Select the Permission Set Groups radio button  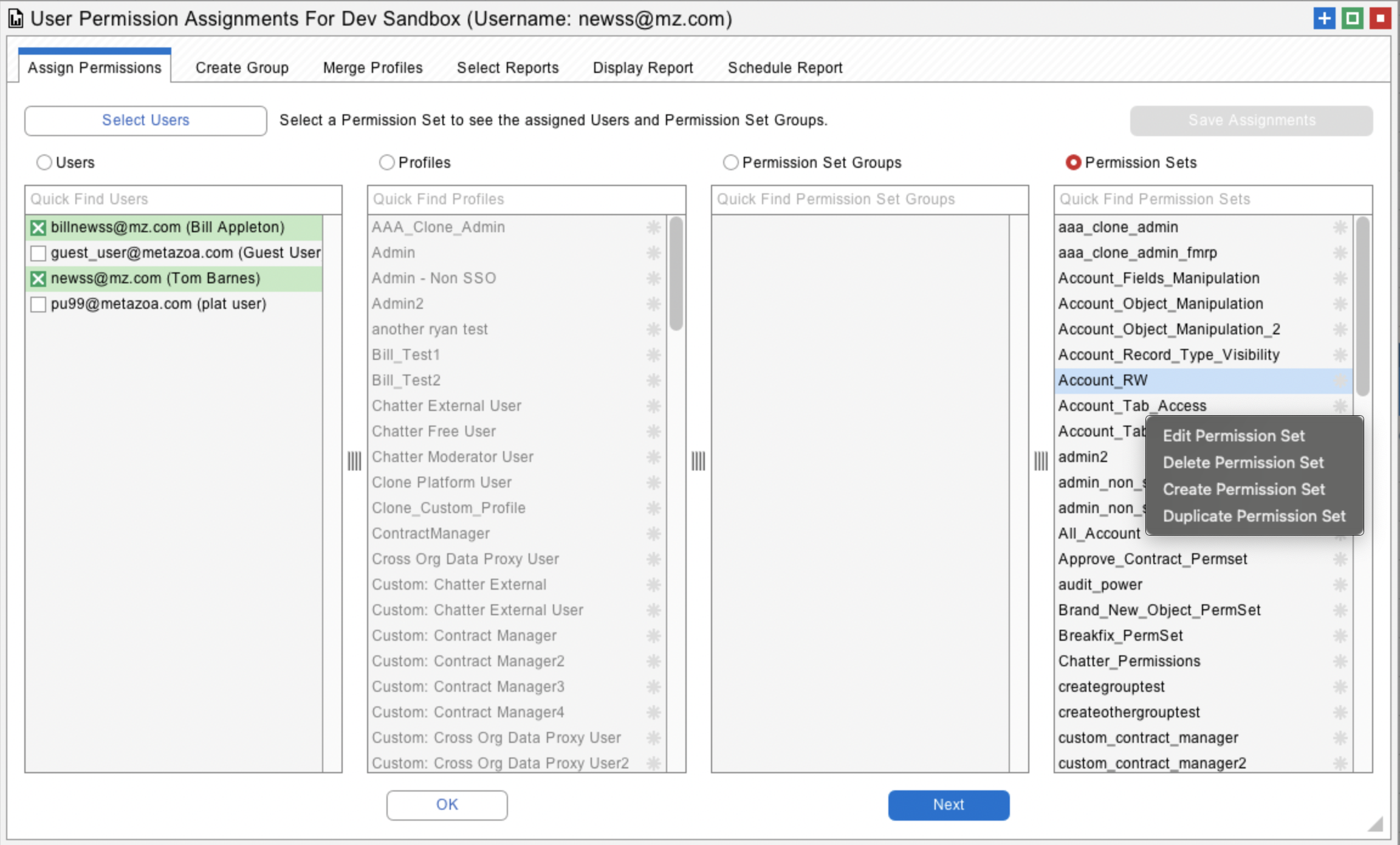tap(730, 163)
